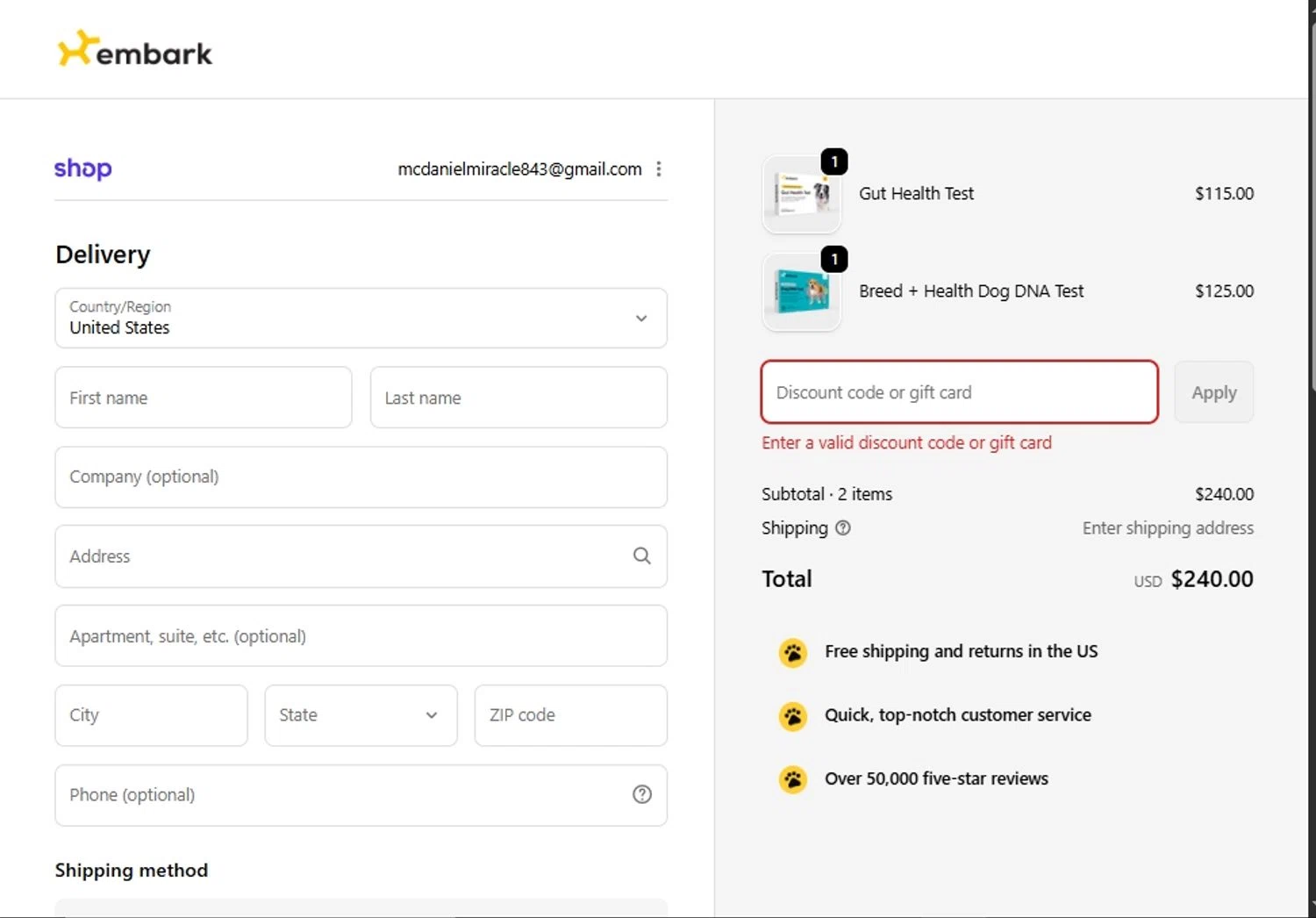This screenshot has width=1316, height=918.
Task: Click the $125.00 price
Action: pos(1224,290)
